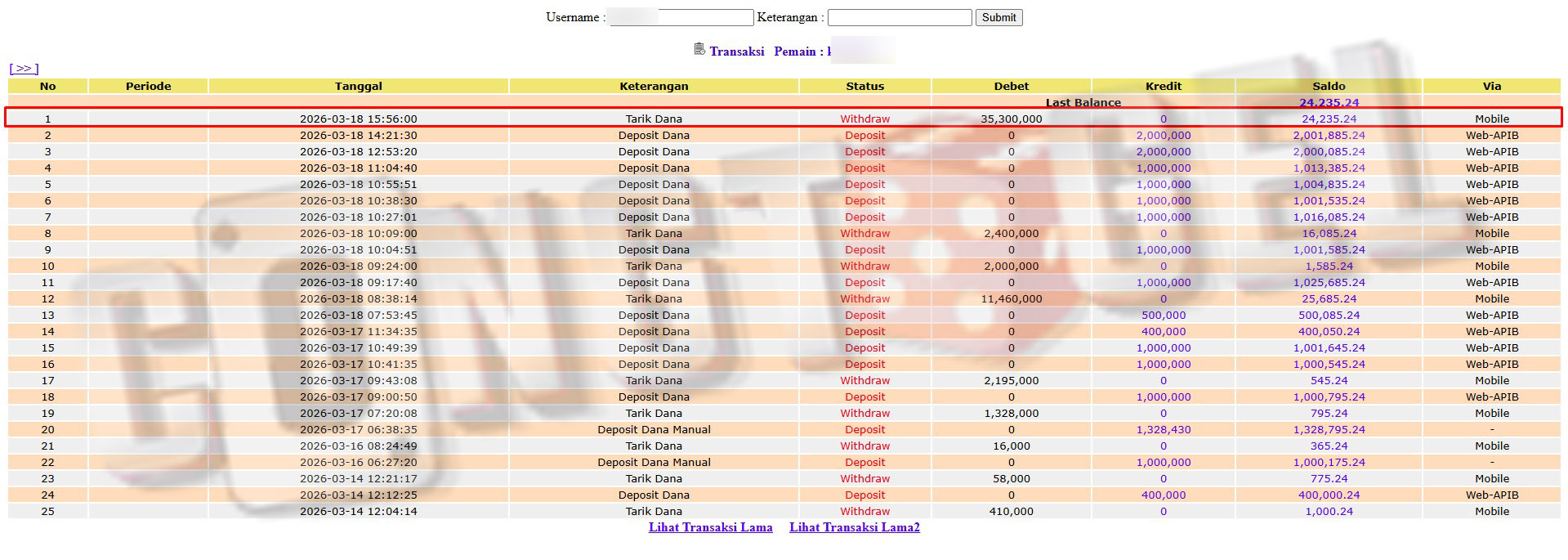The image size is (1568, 560).
Task: Select the Mobile via cell in row 25
Action: click(1492, 511)
